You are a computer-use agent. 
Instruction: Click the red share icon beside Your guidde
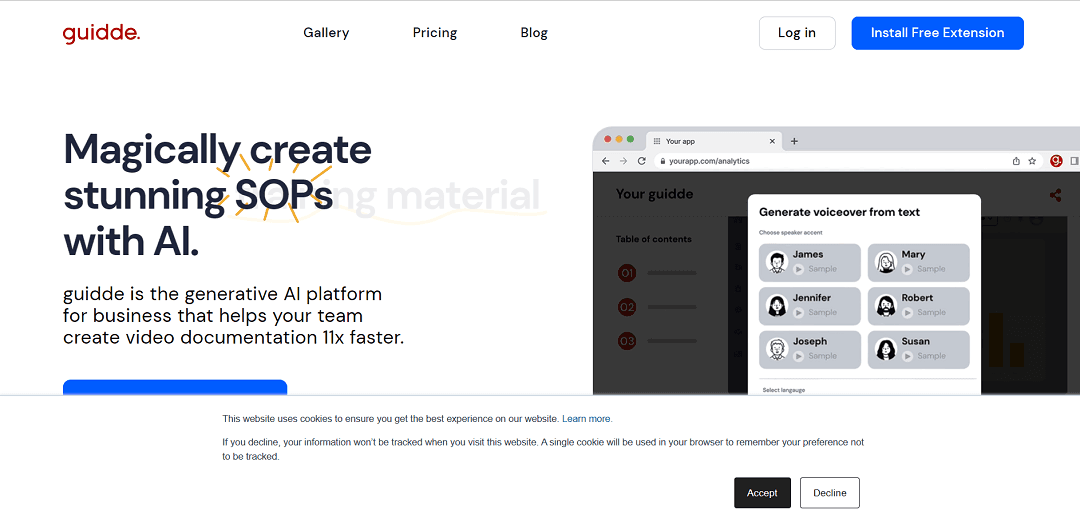tap(1055, 195)
